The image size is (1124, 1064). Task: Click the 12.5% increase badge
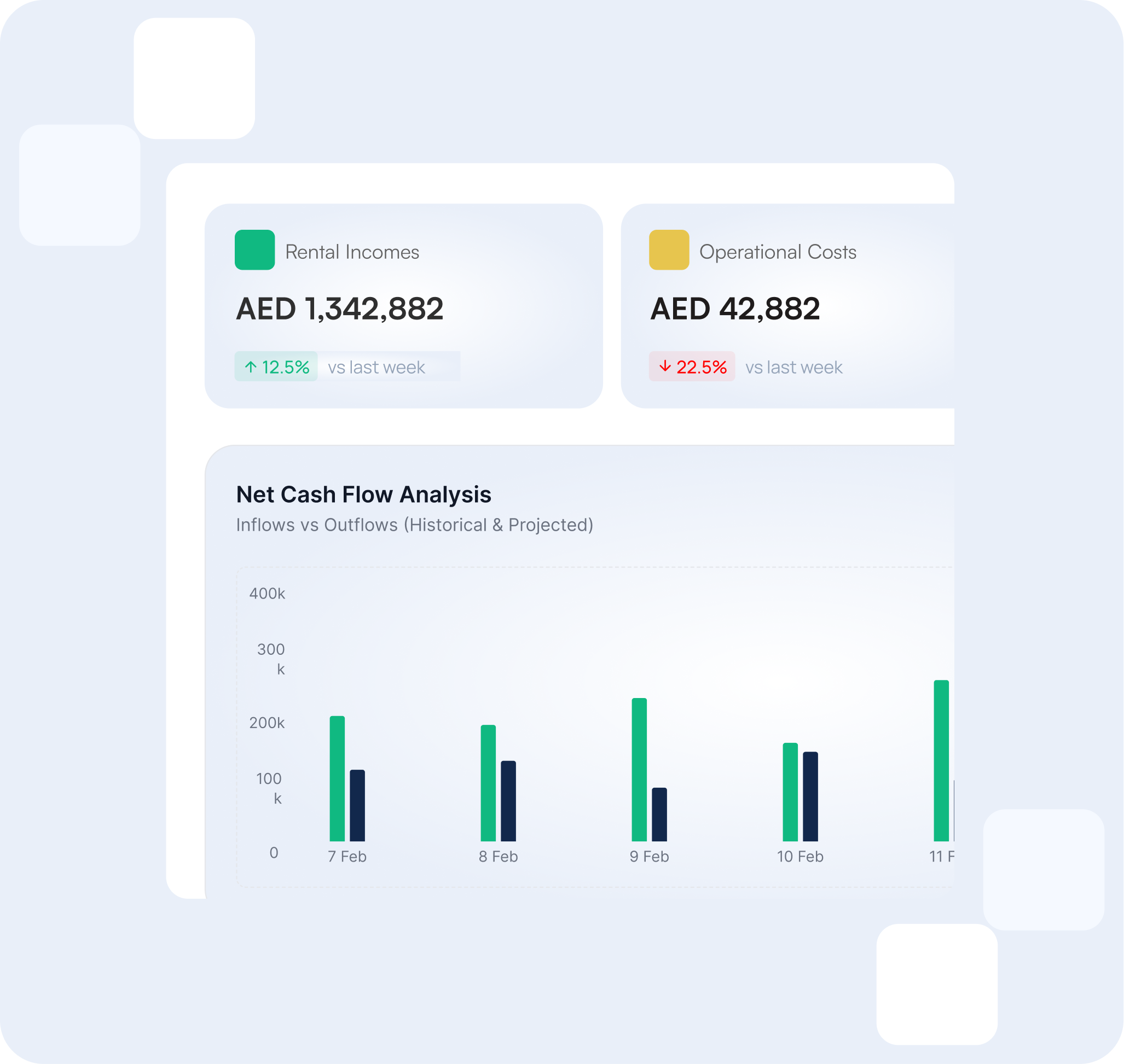(x=276, y=367)
